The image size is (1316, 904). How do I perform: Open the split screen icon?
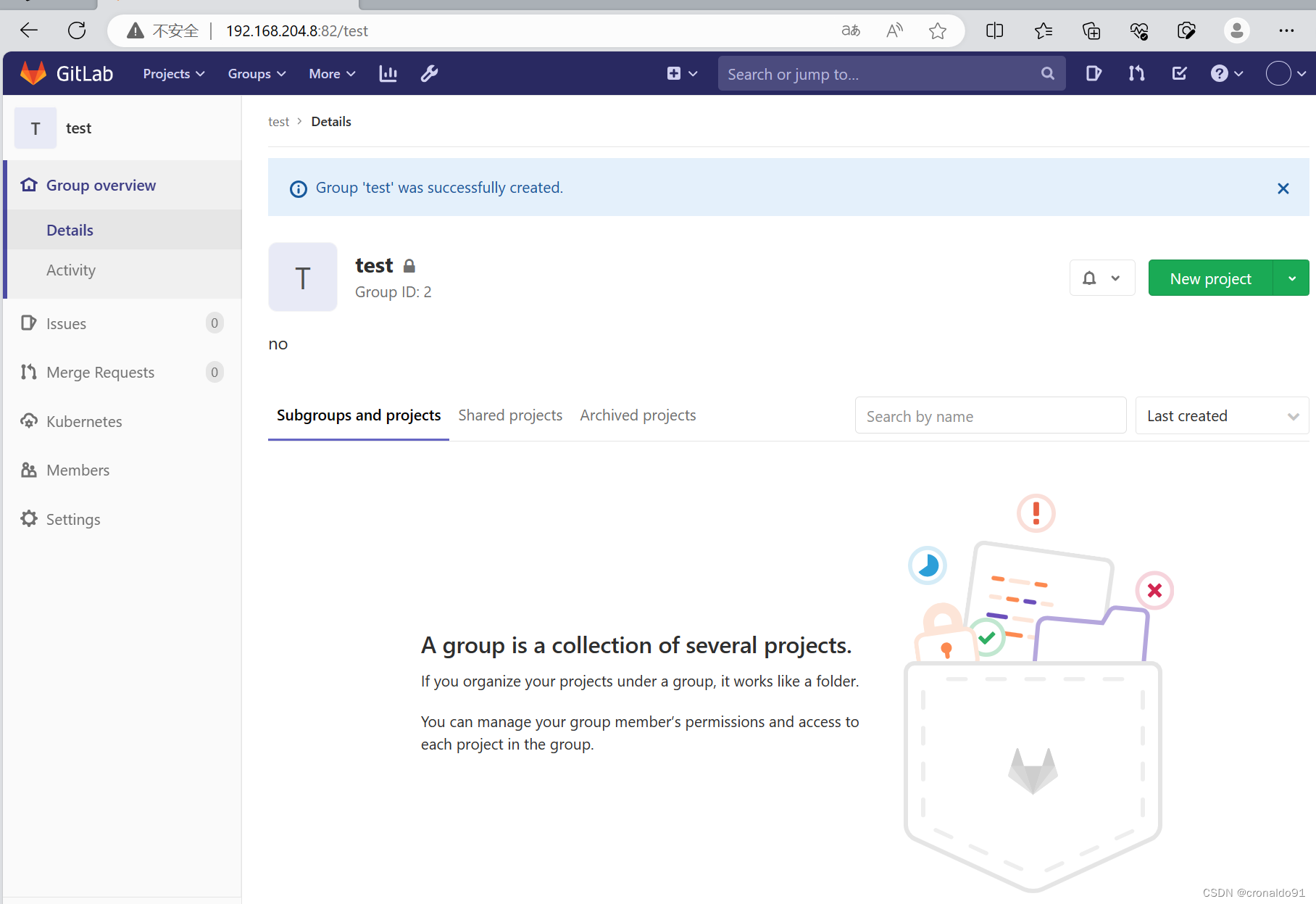tap(995, 30)
